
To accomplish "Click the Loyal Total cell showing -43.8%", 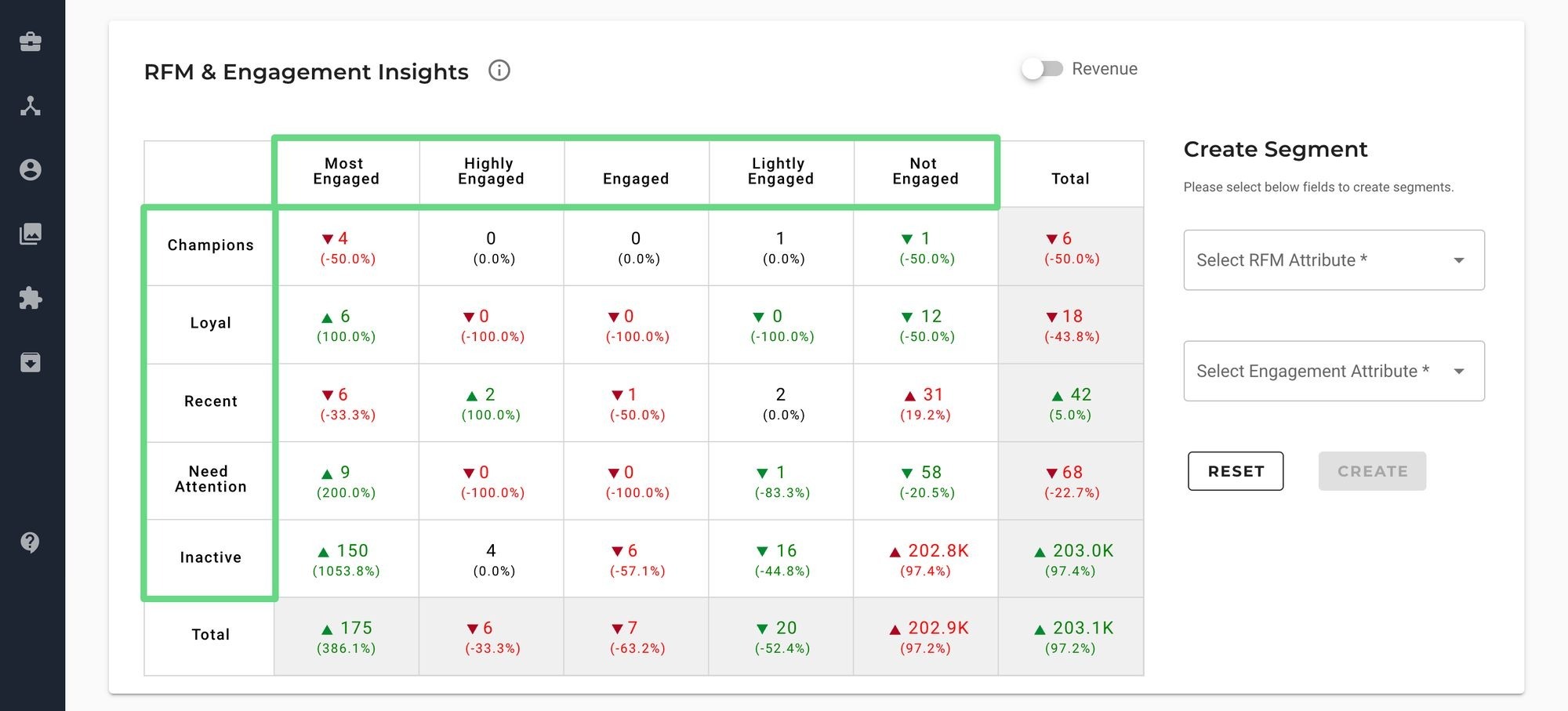I will [x=1071, y=325].
